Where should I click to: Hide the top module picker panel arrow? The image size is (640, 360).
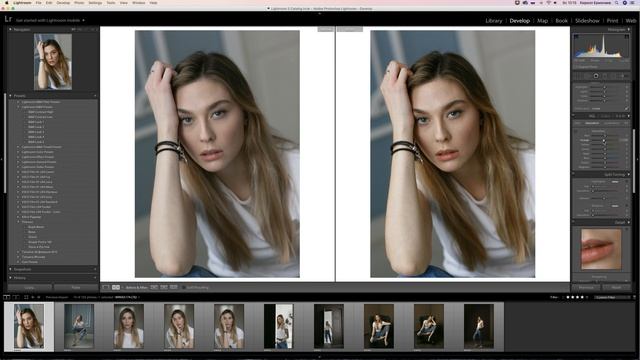[x=320, y=13]
